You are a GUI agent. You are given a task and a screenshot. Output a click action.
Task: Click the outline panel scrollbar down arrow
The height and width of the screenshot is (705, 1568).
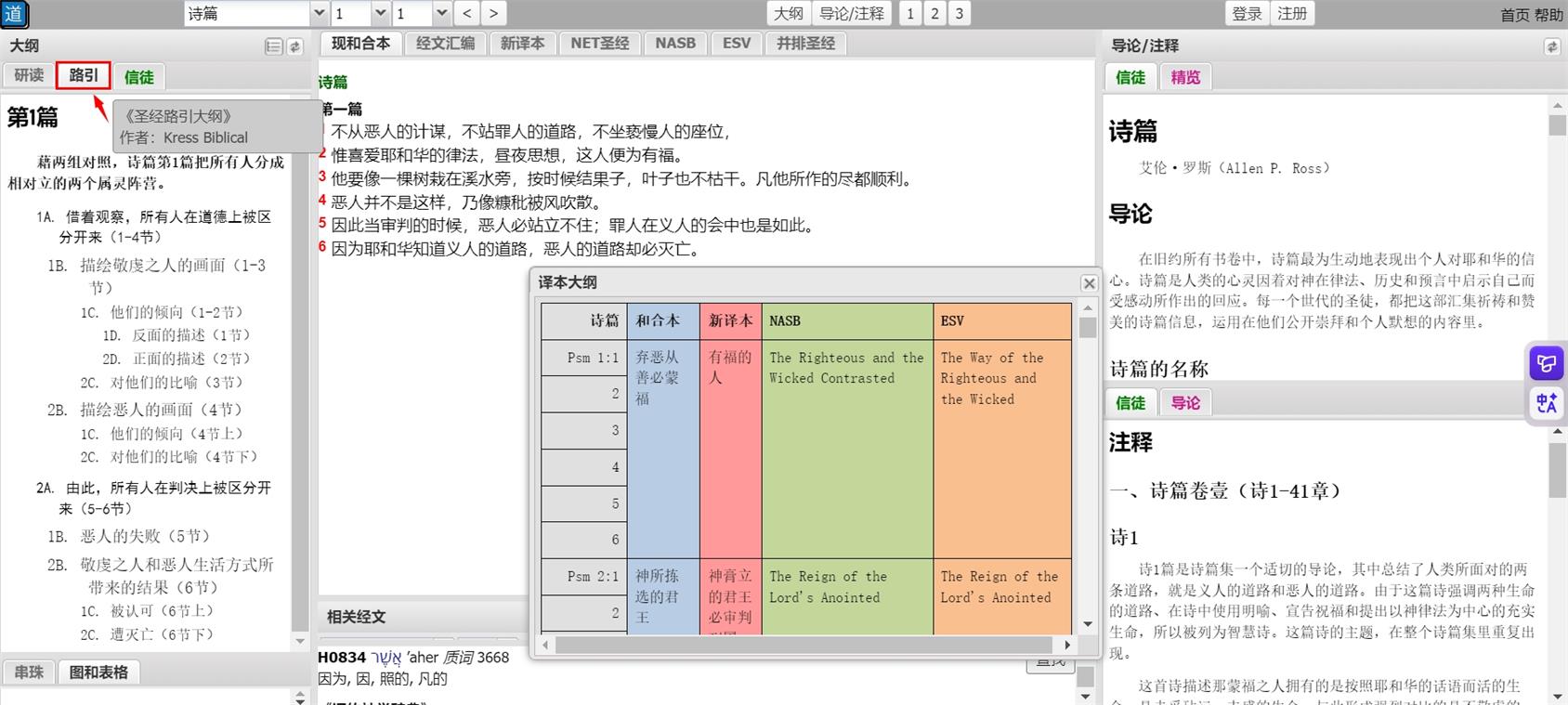click(300, 642)
